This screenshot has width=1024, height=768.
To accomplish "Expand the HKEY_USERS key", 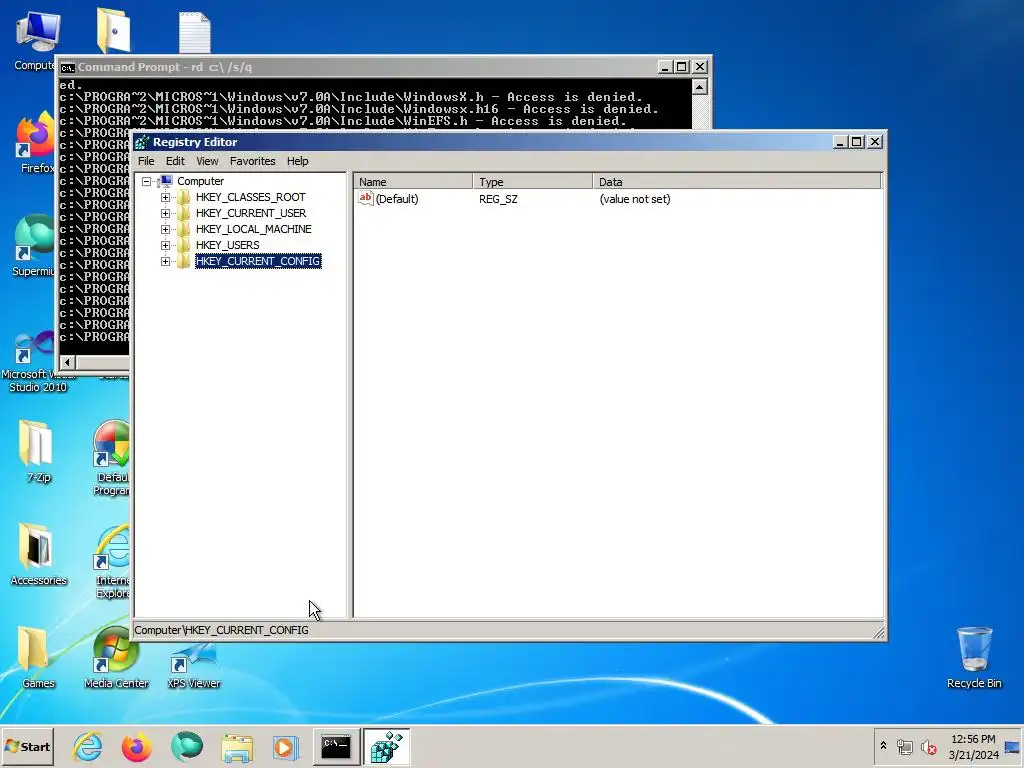I will click(x=165, y=246).
